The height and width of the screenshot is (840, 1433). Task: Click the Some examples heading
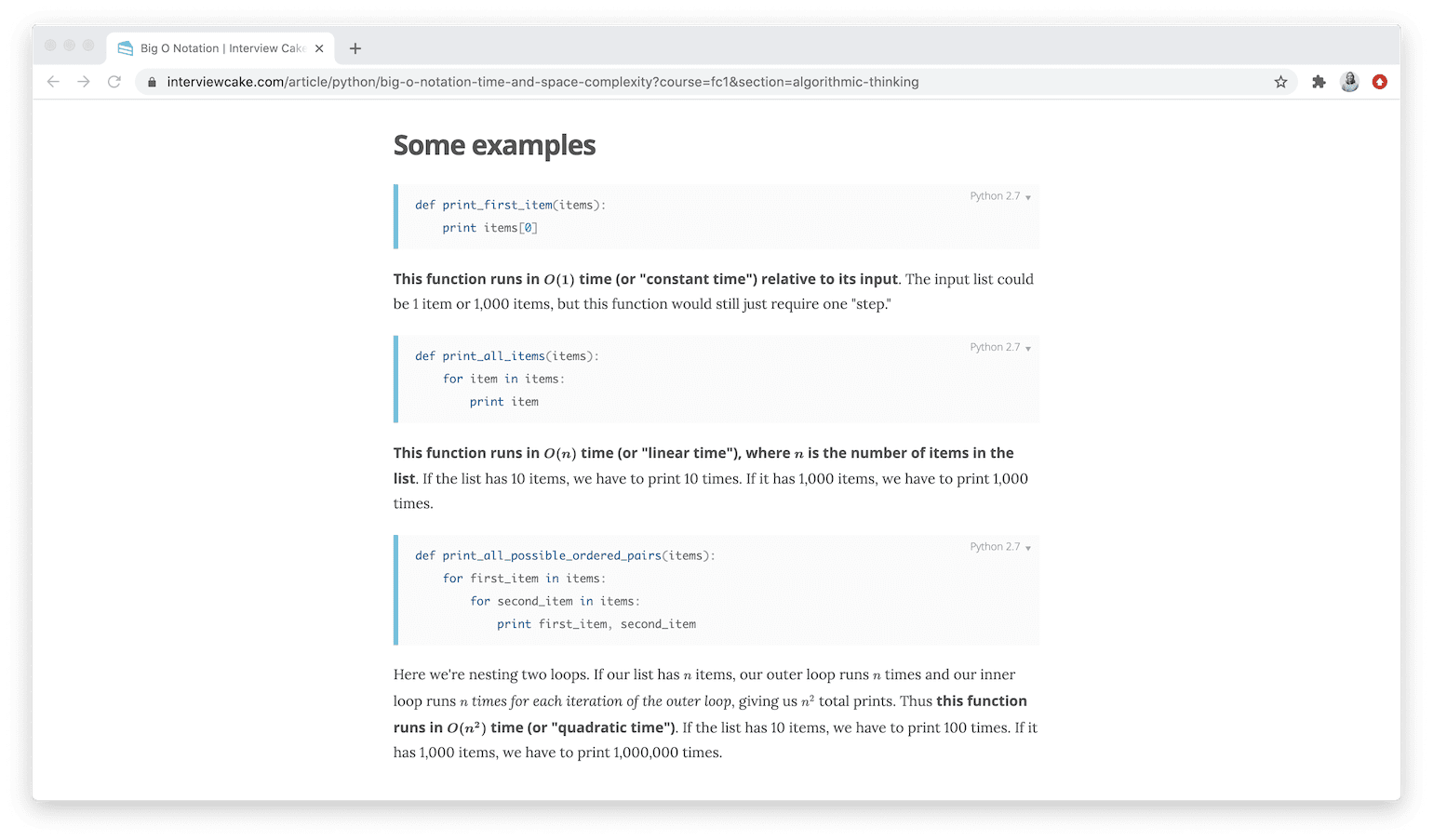[494, 145]
